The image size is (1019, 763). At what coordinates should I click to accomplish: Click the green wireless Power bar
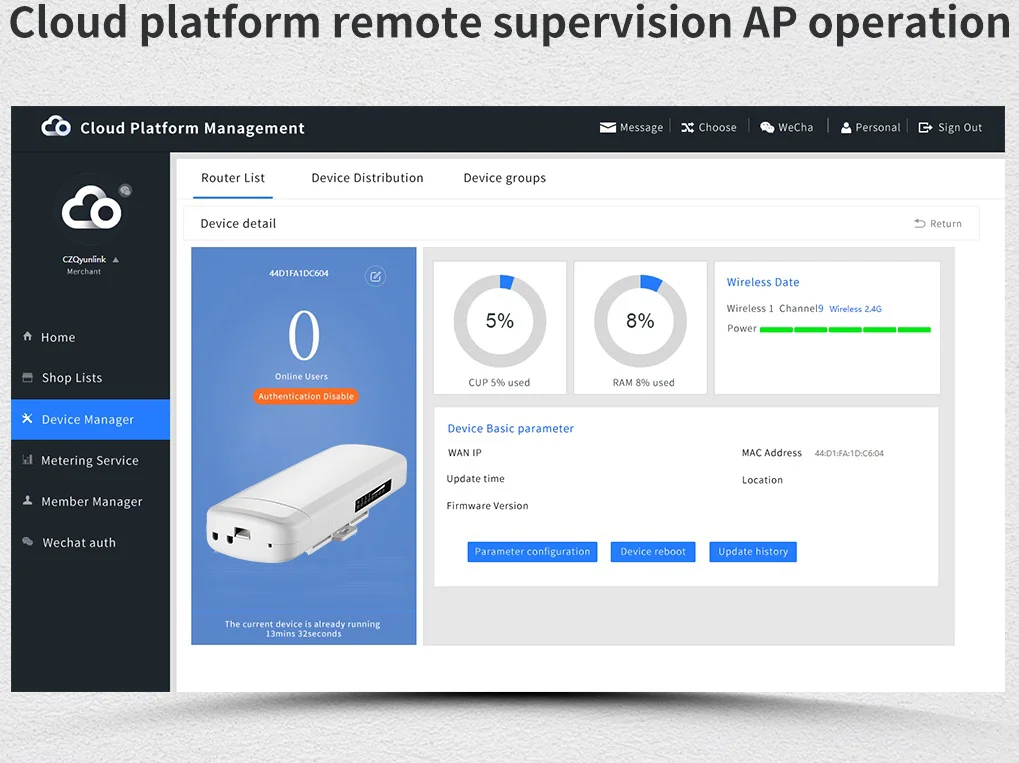(845, 329)
